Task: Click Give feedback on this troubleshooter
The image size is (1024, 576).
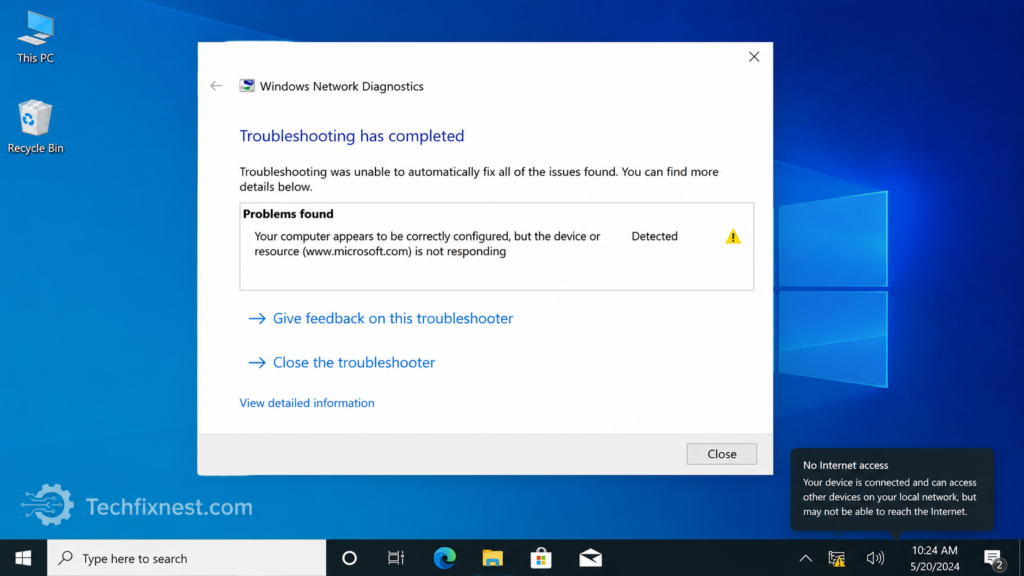Action: [x=381, y=318]
